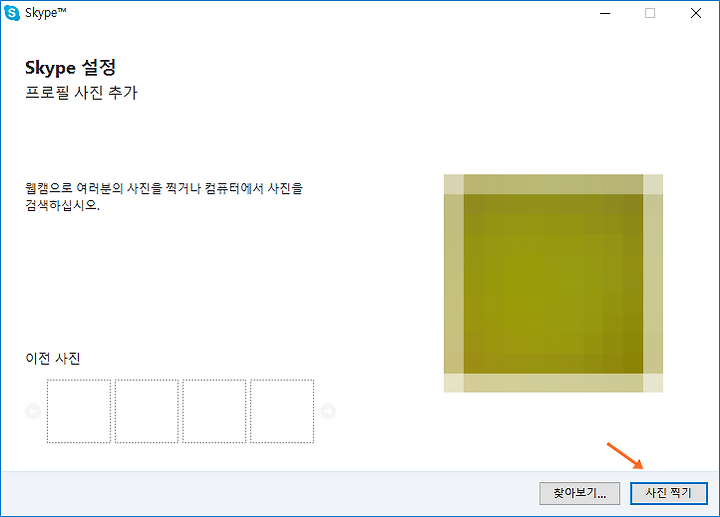Close the Skype setup window
720x517 pixels.
696,13
